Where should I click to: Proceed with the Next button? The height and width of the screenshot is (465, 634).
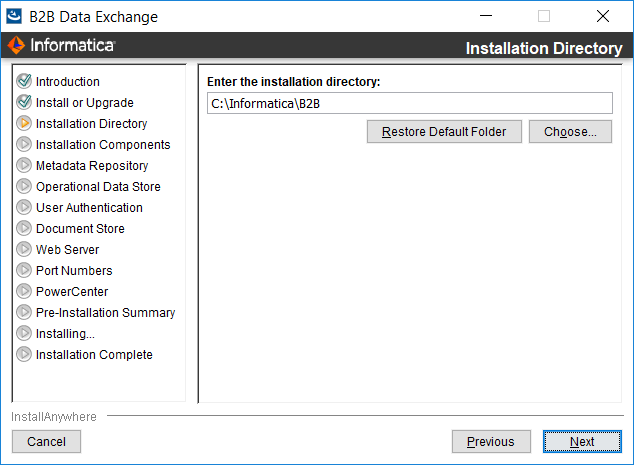pos(582,442)
